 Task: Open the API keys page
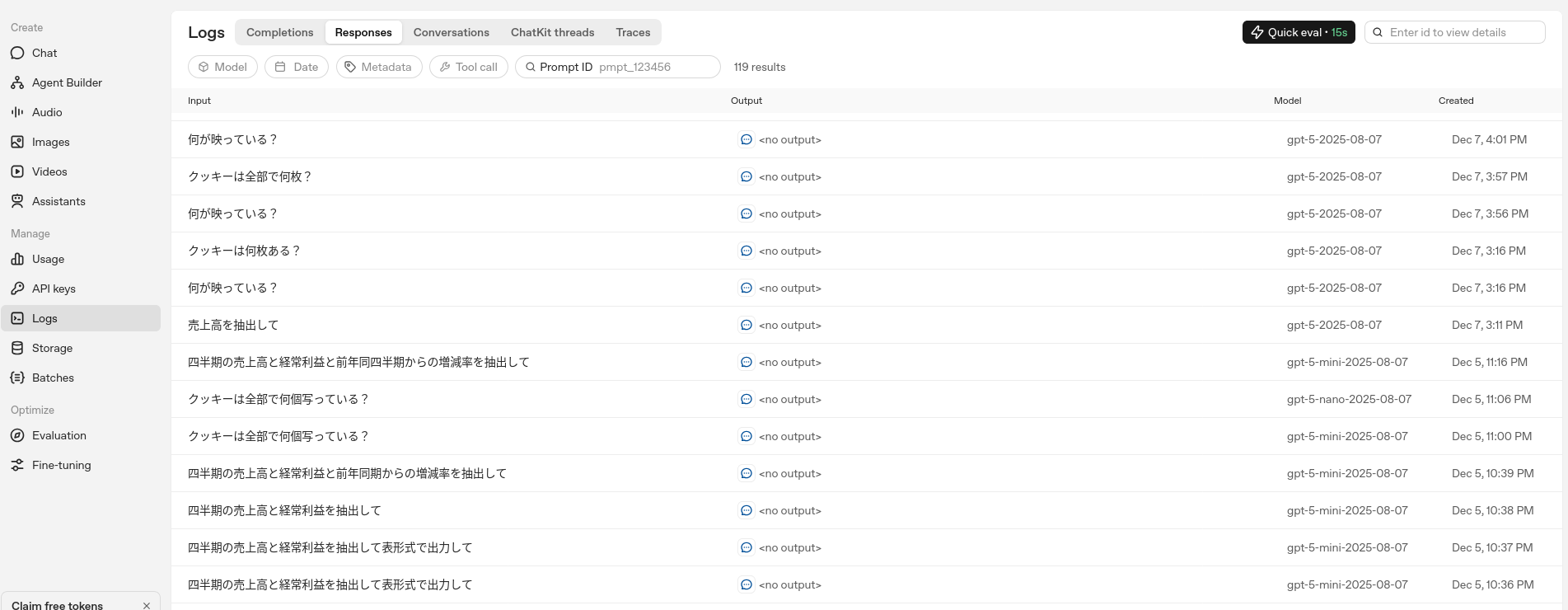pyautogui.click(x=53, y=289)
